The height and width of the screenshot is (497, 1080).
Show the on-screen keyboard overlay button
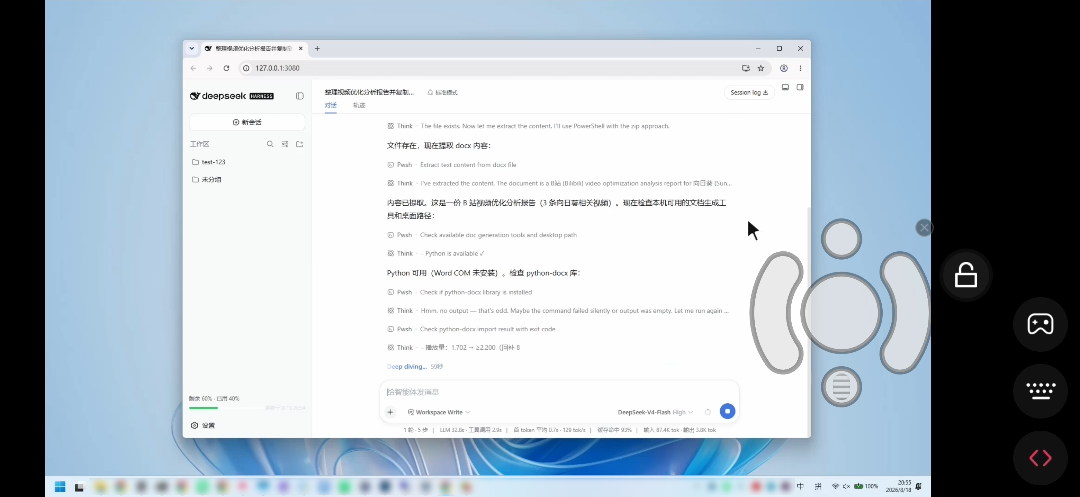[x=1040, y=390]
